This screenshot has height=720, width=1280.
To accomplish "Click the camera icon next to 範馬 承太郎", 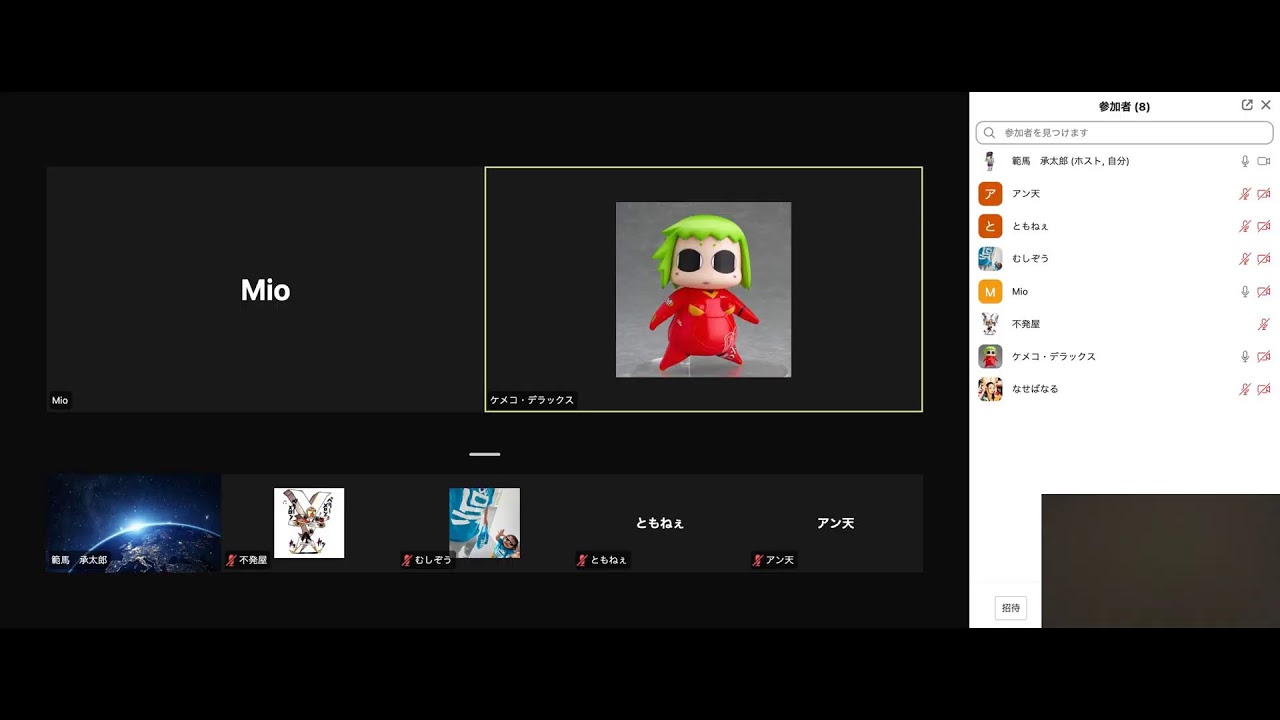I will point(1262,160).
